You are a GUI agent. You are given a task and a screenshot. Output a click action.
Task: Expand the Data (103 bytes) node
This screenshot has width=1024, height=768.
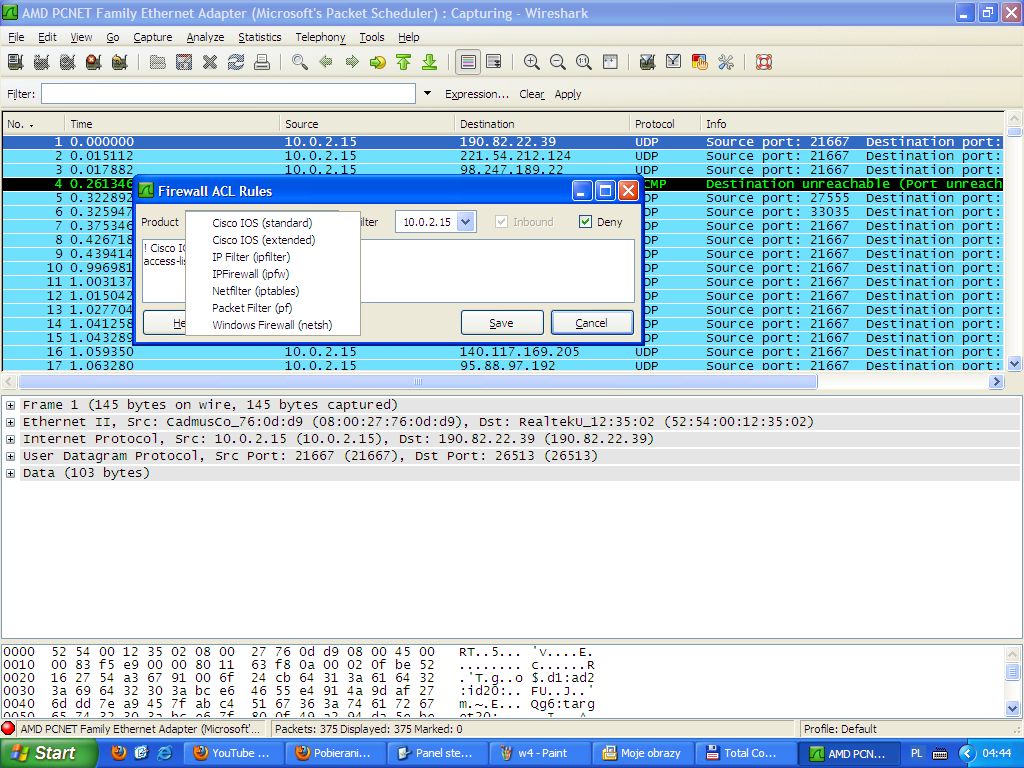pos(10,473)
